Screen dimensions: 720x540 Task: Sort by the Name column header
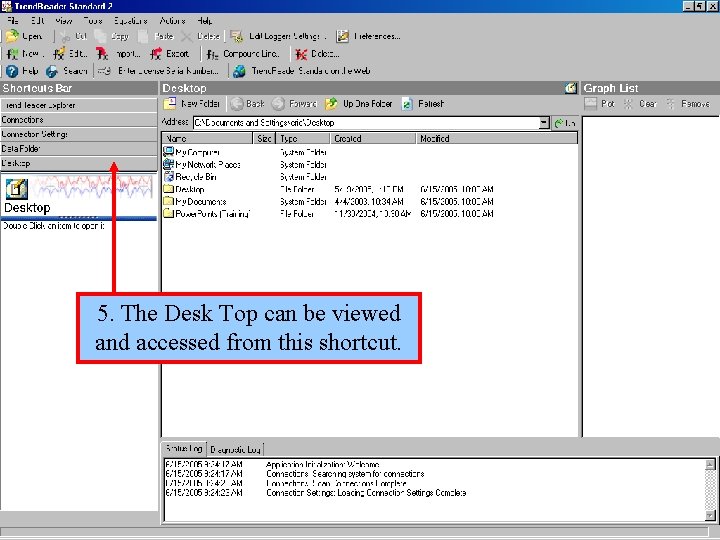click(x=207, y=138)
